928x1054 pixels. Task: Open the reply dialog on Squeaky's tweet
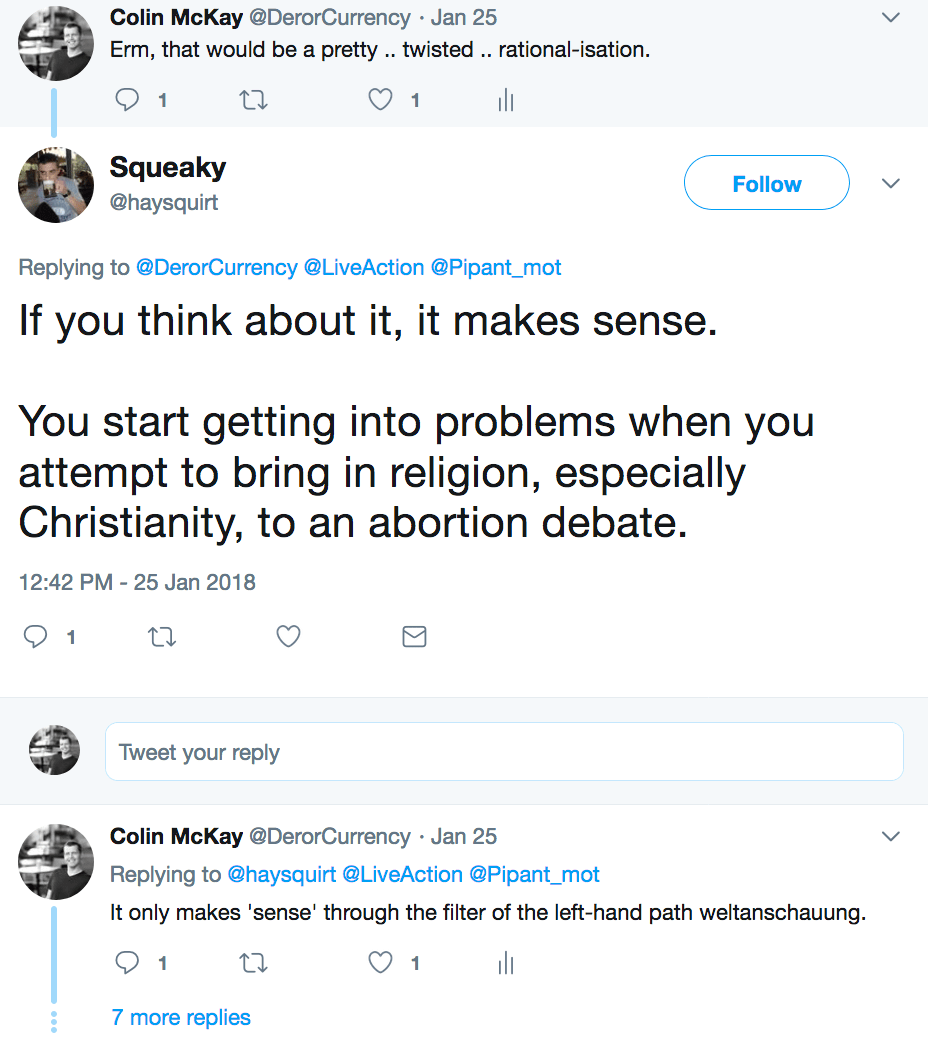(x=35, y=636)
